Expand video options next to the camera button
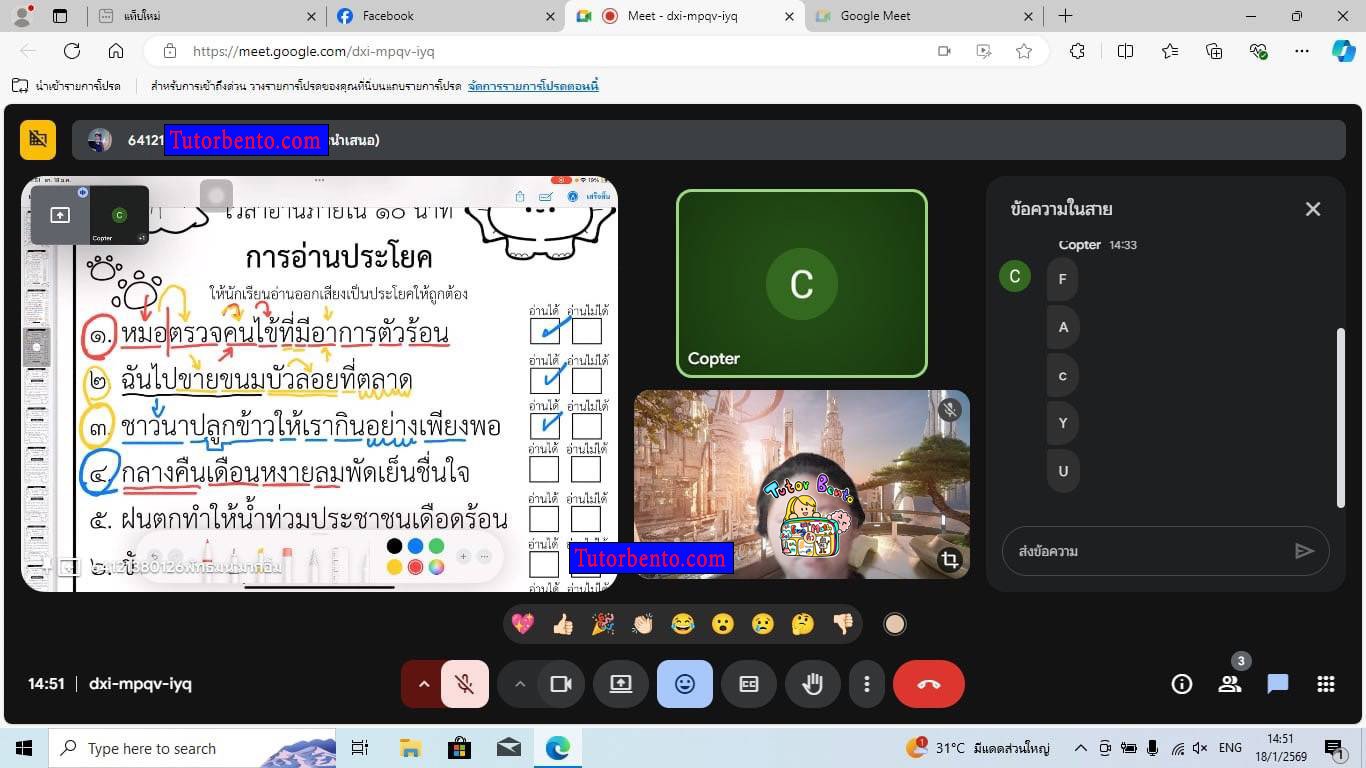Viewport: 1366px width, 768px height. [x=521, y=684]
